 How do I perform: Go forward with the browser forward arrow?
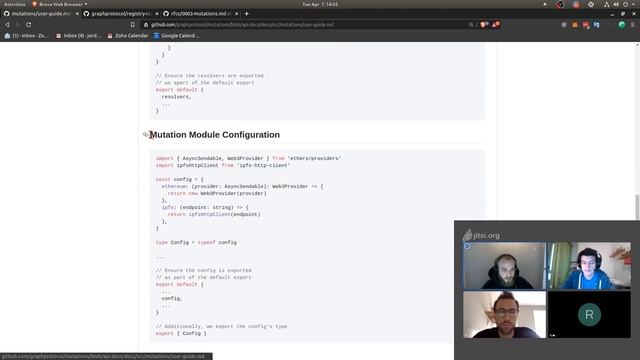[x=18, y=24]
